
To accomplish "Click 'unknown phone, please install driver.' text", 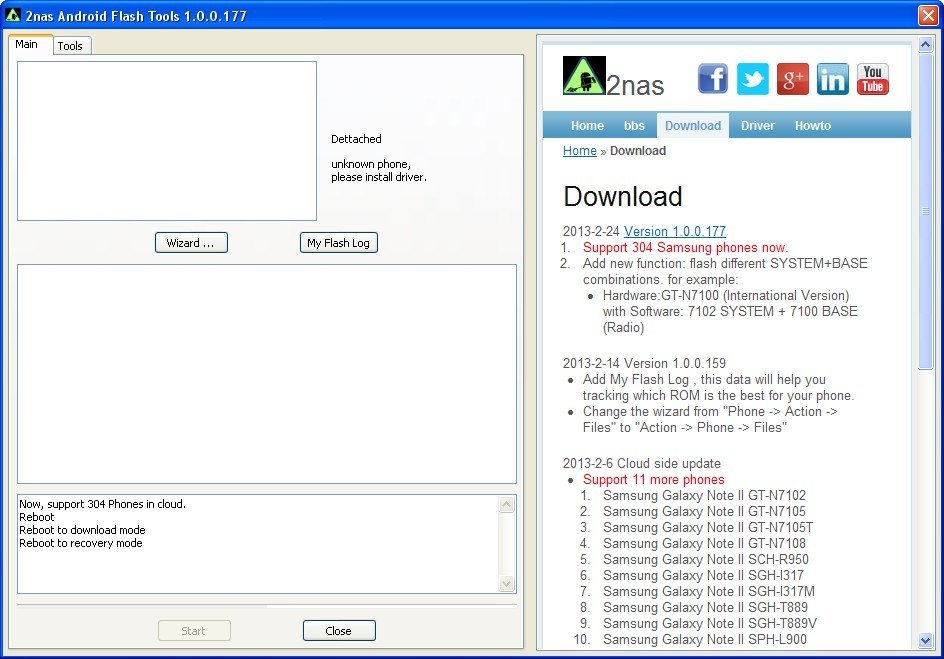I will pyautogui.click(x=379, y=170).
